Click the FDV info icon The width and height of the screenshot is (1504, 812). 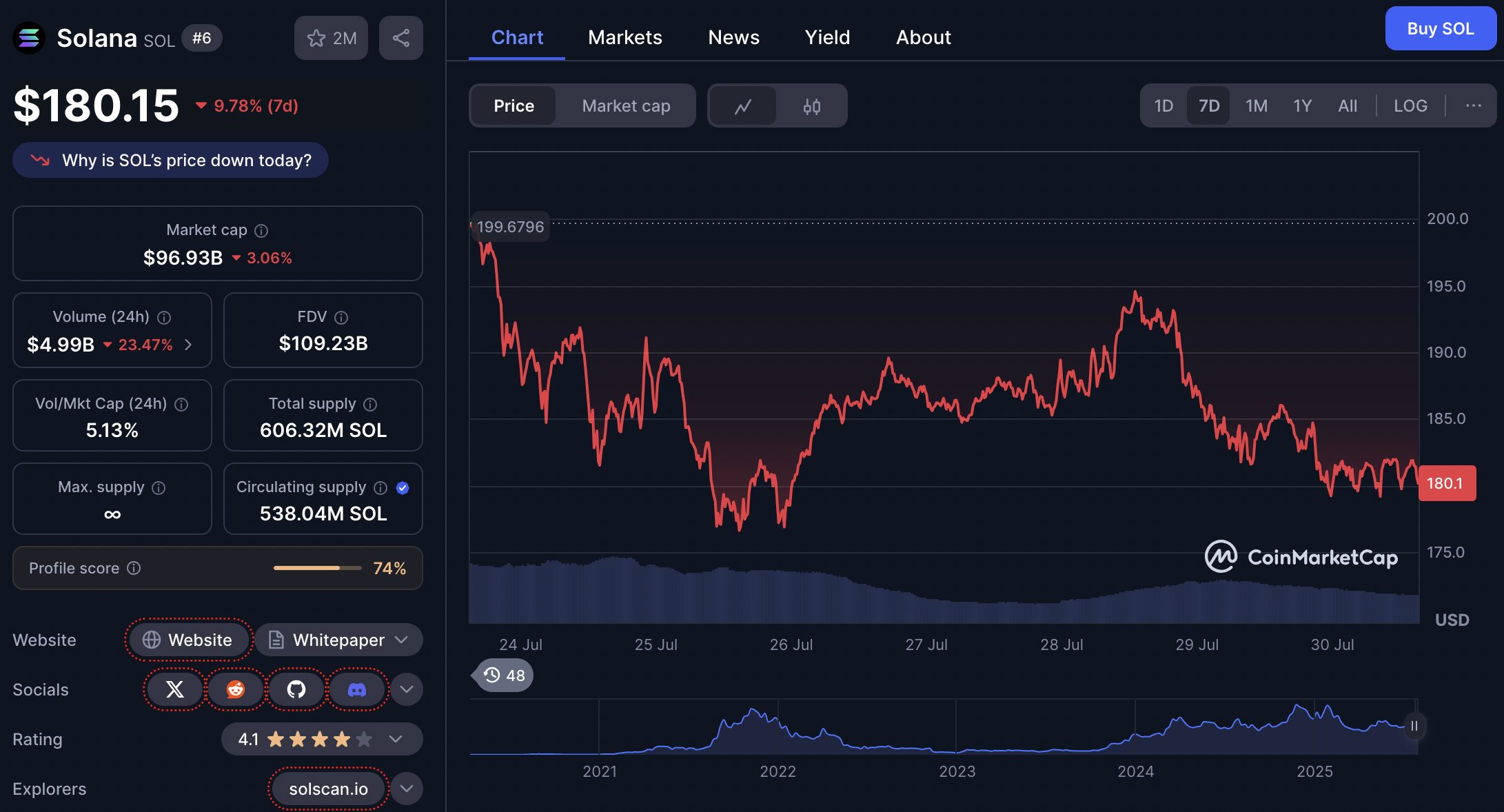point(341,318)
